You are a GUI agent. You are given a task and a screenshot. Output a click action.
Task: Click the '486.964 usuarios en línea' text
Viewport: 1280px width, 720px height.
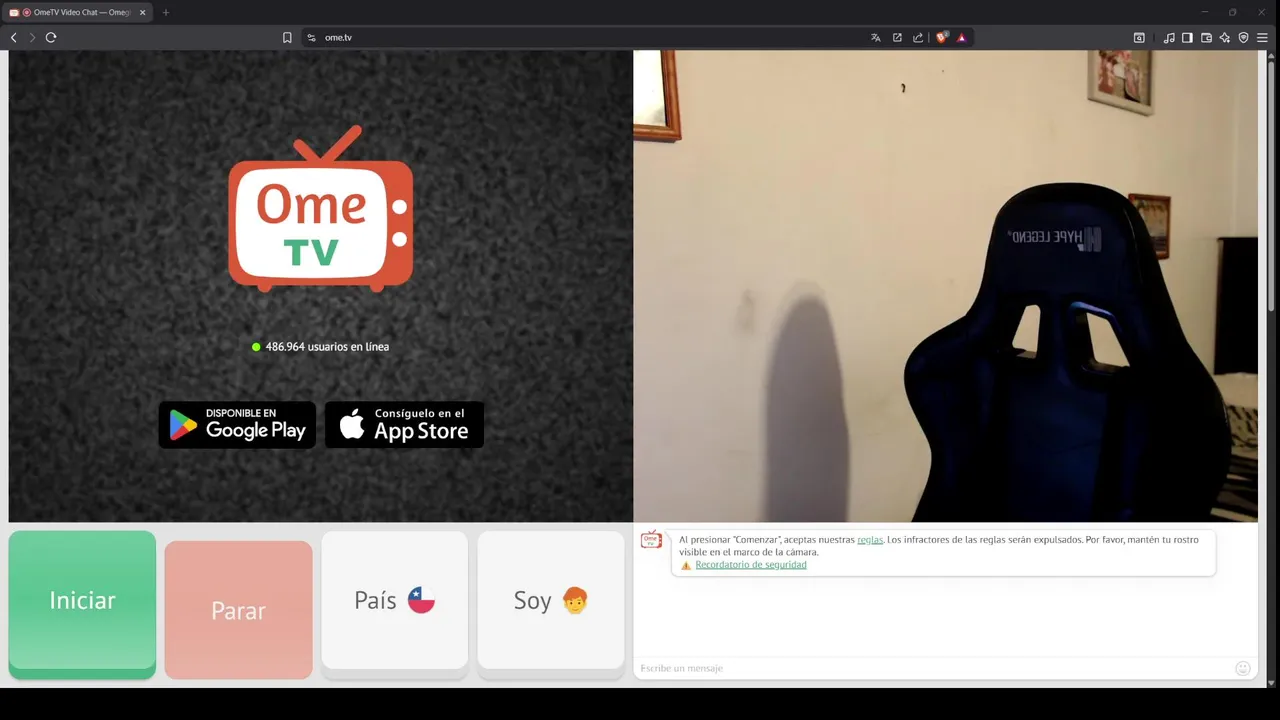327,347
